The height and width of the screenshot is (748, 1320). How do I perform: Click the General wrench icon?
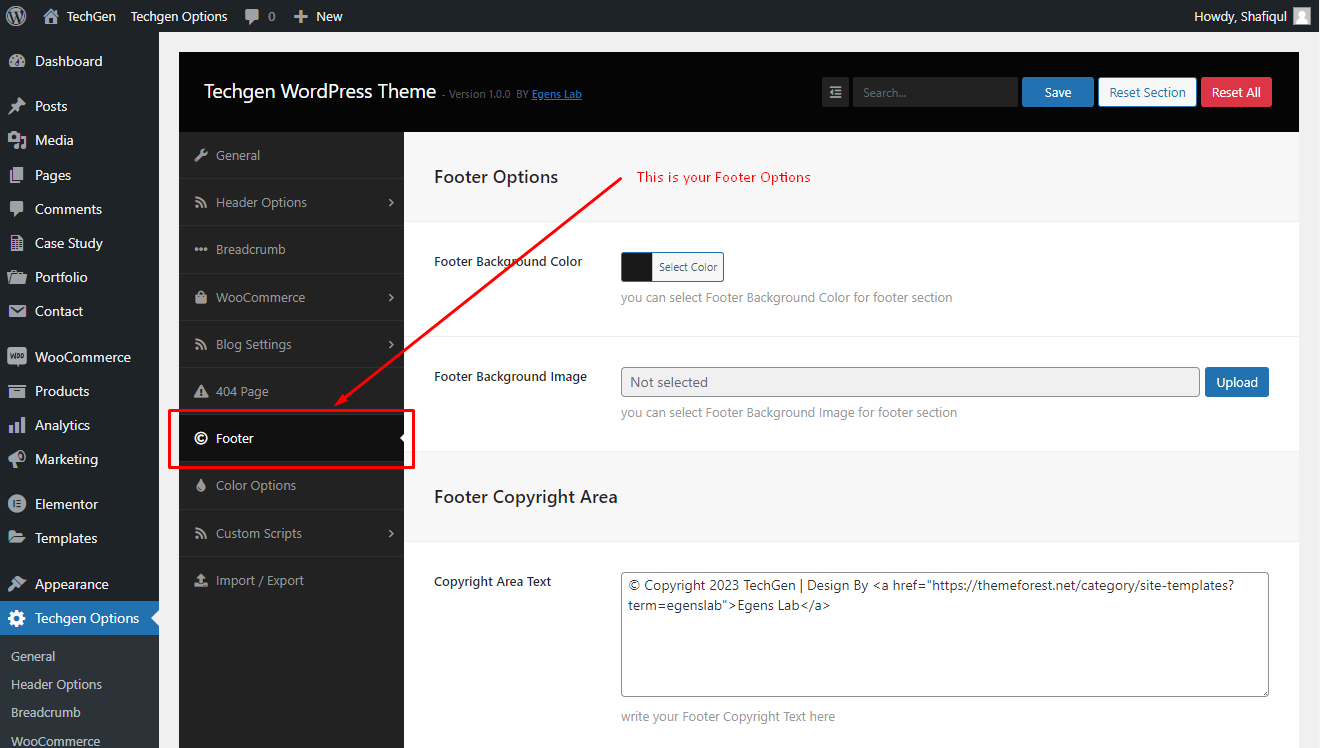point(200,155)
